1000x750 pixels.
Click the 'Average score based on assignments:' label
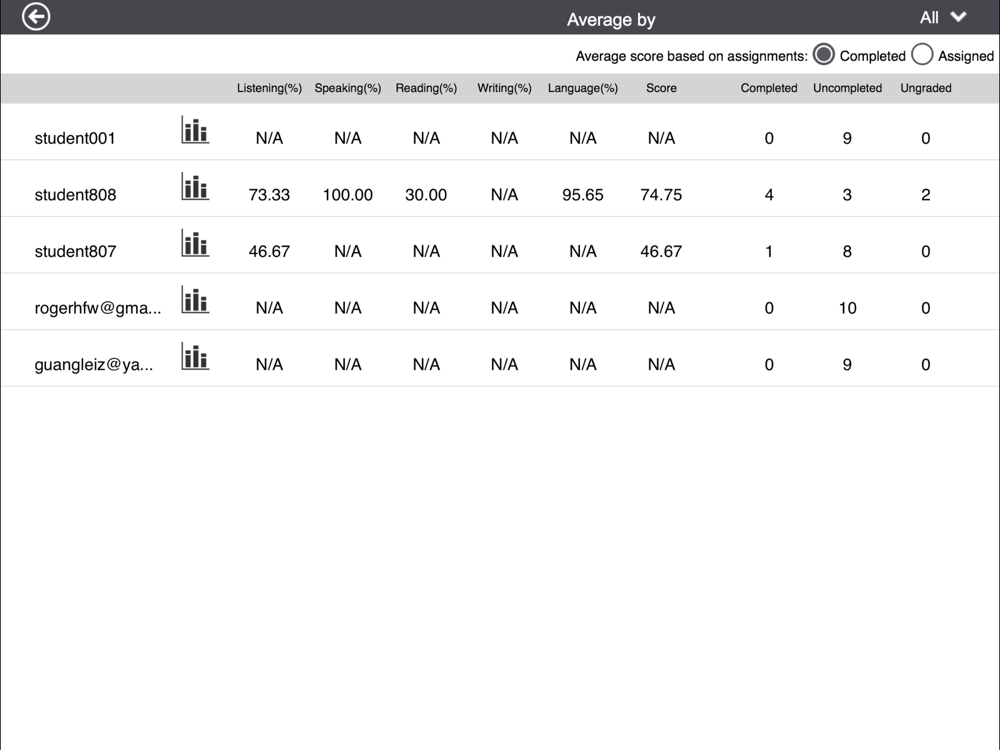tap(691, 56)
